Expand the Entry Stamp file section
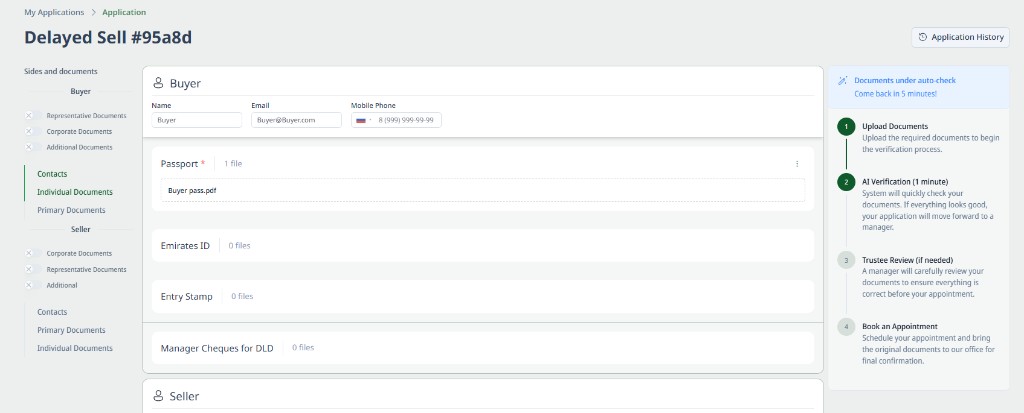The width and height of the screenshot is (1024, 413). pyautogui.click(x=483, y=297)
